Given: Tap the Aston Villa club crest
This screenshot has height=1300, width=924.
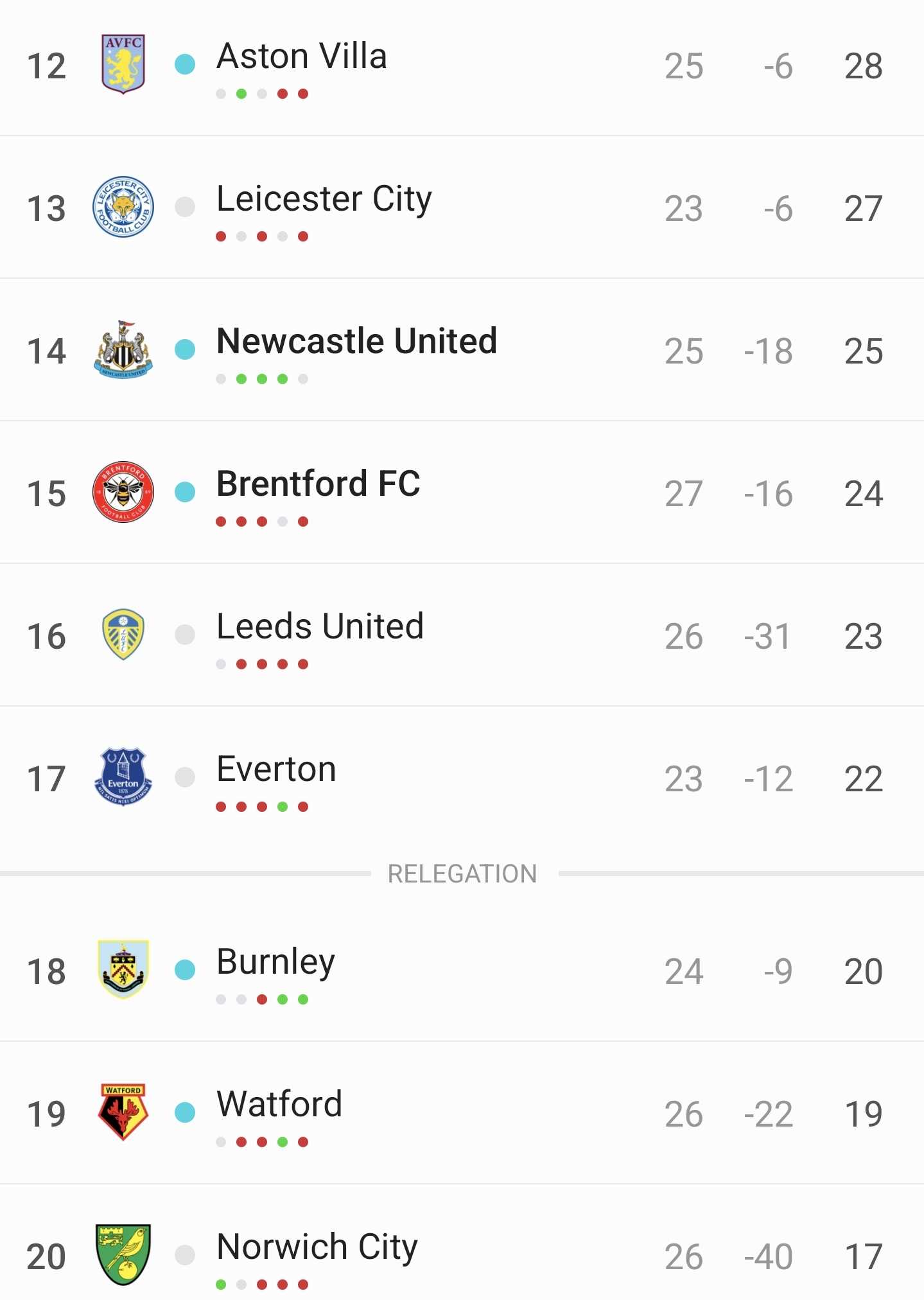Looking at the screenshot, I should (123, 64).
